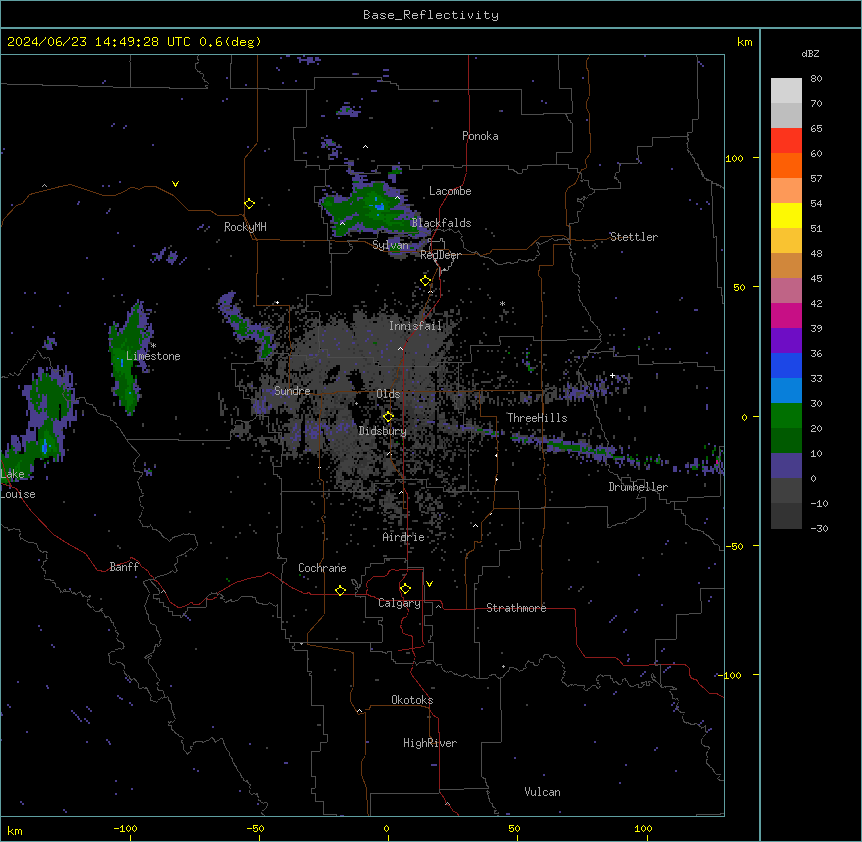The image size is (862, 842).
Task: Click the Limestone label
Action: point(153,356)
